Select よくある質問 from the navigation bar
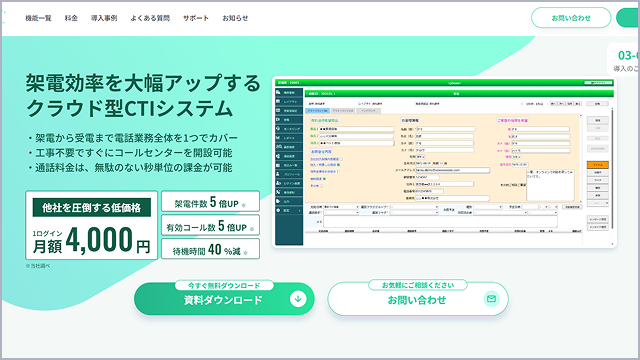The image size is (640, 360). coord(150,18)
